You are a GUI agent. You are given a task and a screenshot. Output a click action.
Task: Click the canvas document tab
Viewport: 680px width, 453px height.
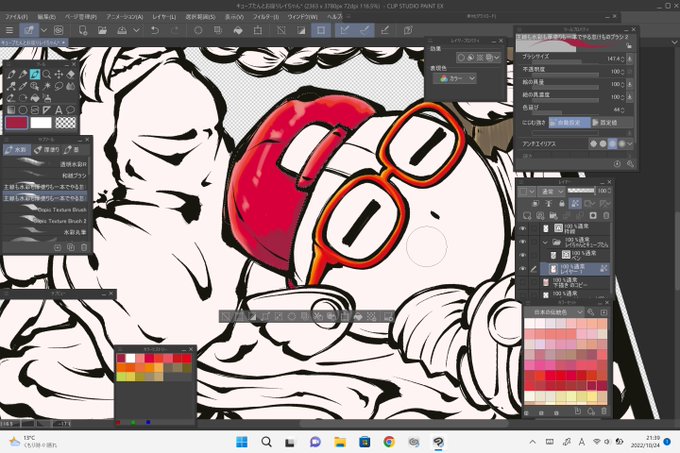[x=34, y=42]
